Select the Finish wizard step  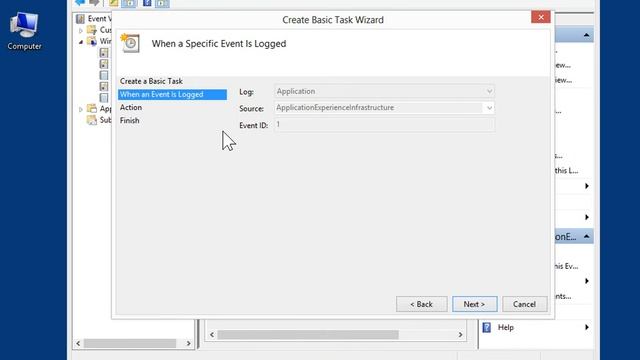point(129,120)
